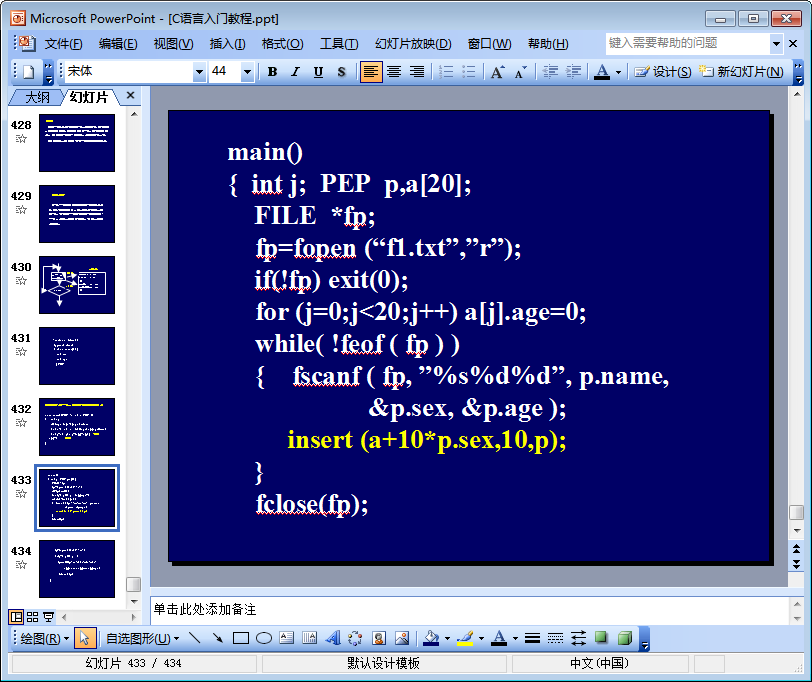Toggle text shadow formatting

[341, 72]
